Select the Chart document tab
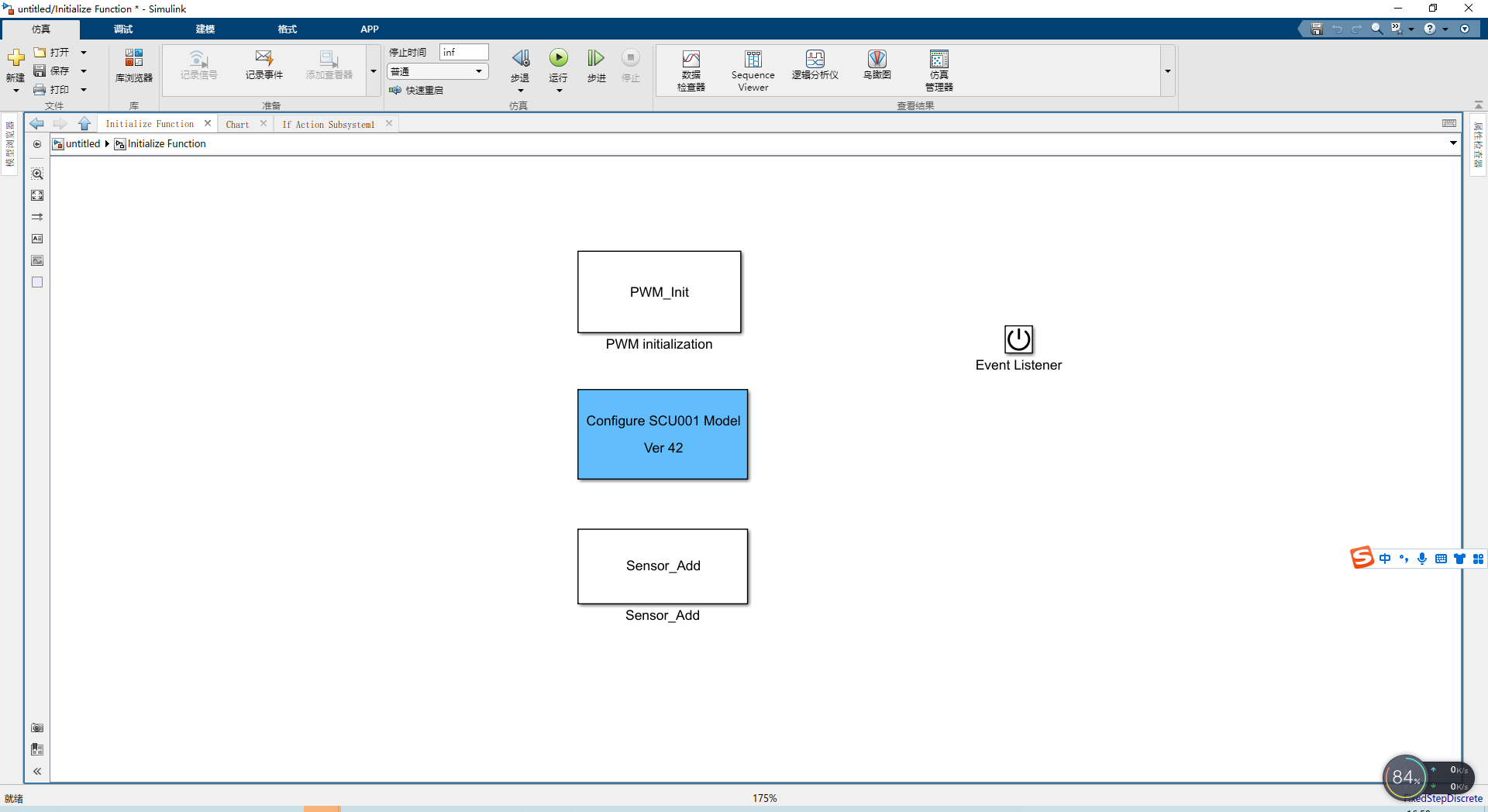Screen dimensions: 1488x812 [x=237, y=125]
